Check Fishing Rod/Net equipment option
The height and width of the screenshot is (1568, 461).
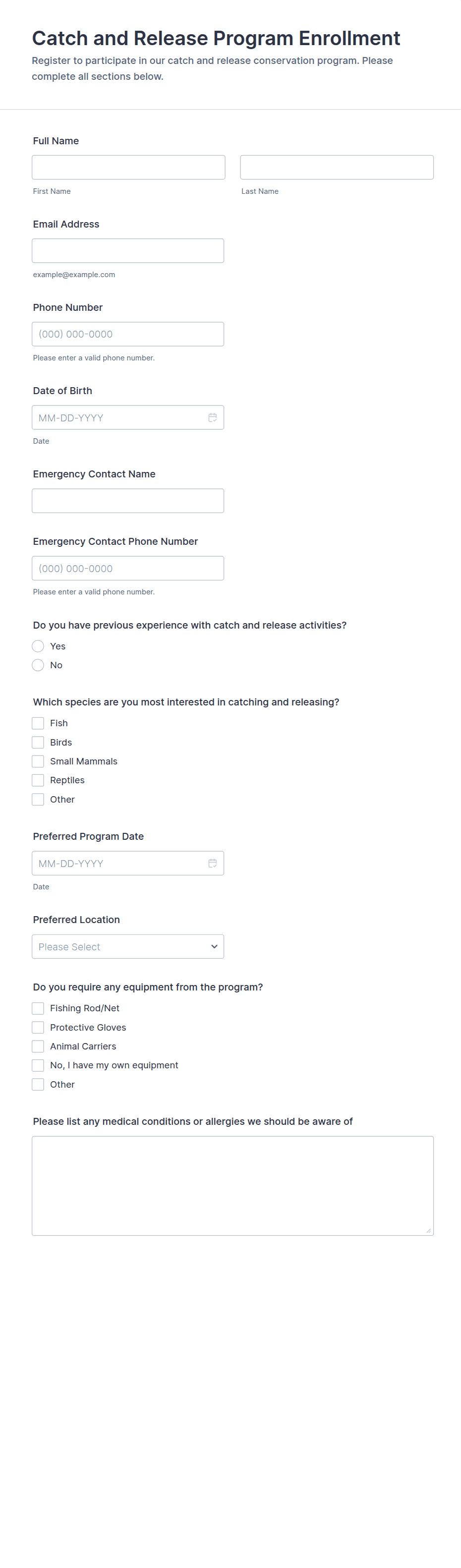pyautogui.click(x=38, y=1008)
